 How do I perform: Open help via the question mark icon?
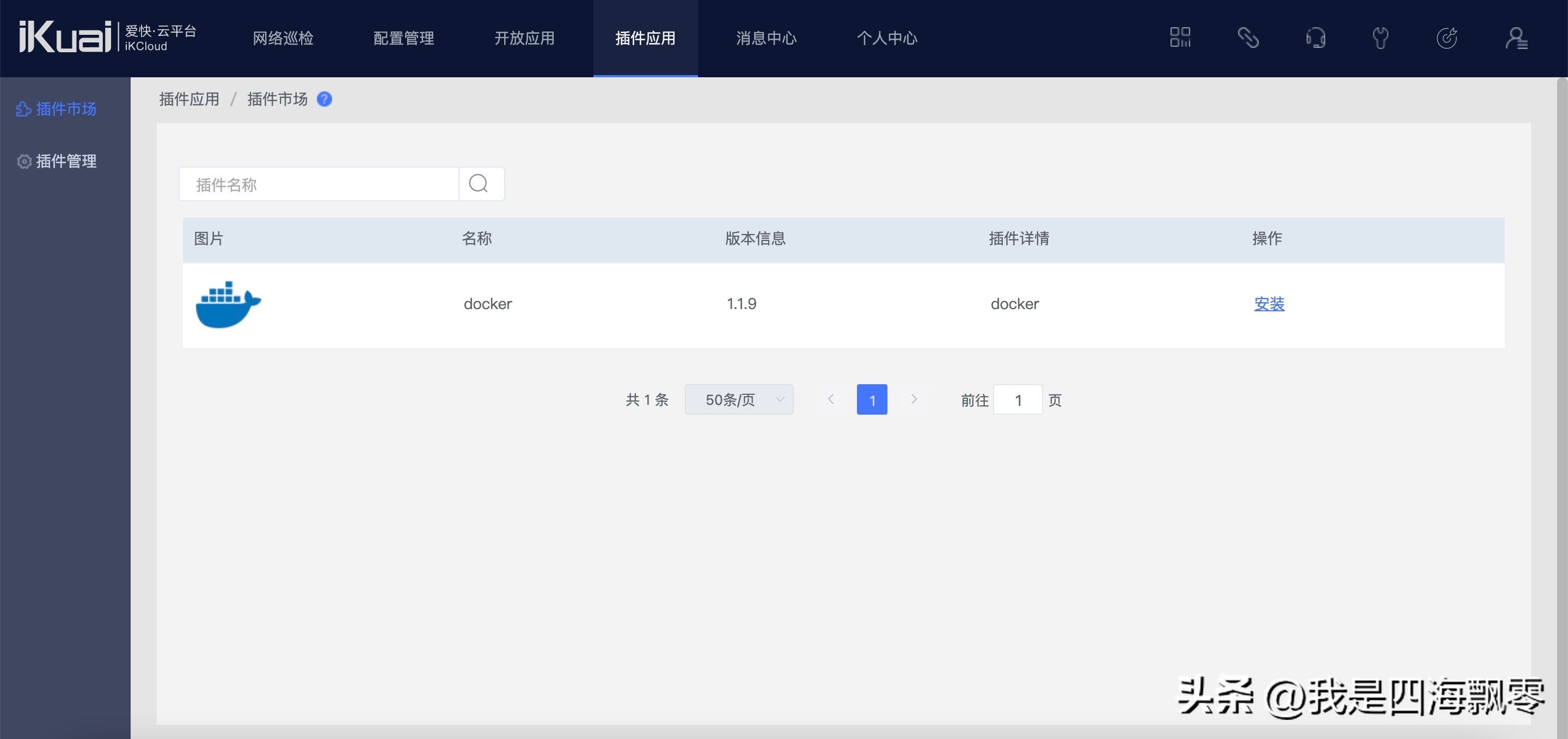(325, 99)
